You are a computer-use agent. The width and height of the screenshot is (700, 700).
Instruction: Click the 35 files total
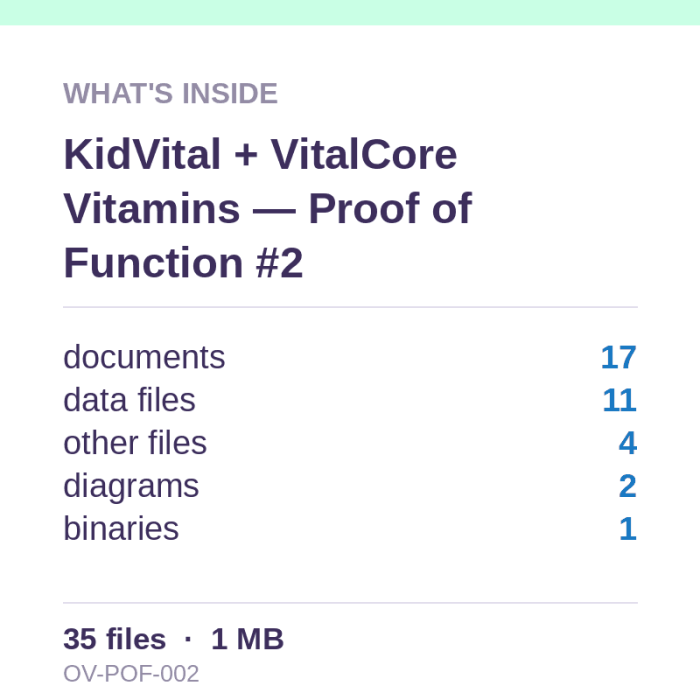(x=115, y=639)
